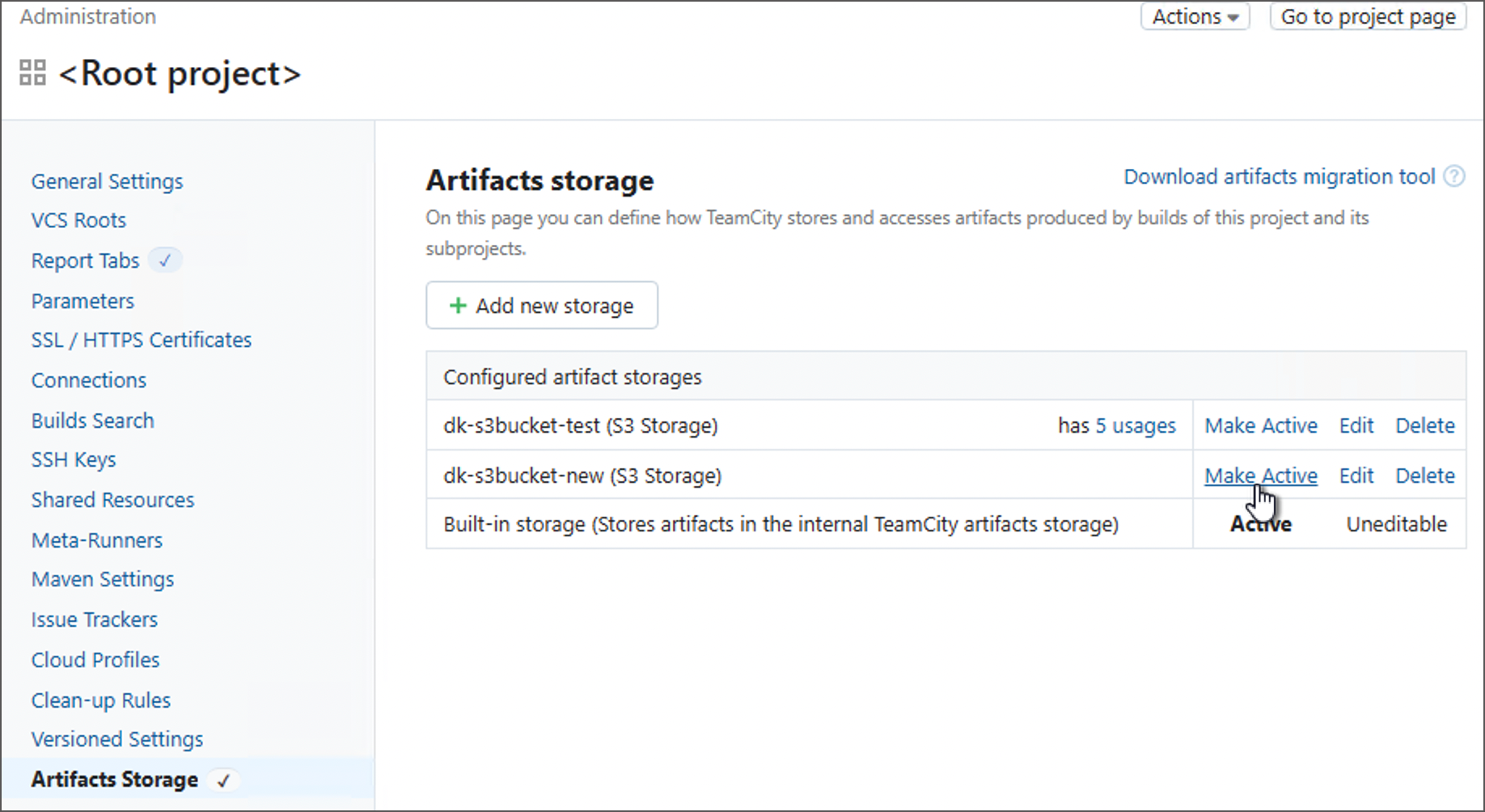This screenshot has height=812, width=1485.
Task: Click Make Active for dk-s3bucket-test
Action: pos(1260,425)
